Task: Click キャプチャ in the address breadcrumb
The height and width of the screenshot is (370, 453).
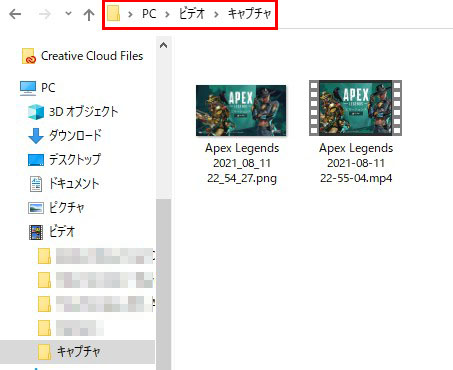Action: click(x=249, y=14)
